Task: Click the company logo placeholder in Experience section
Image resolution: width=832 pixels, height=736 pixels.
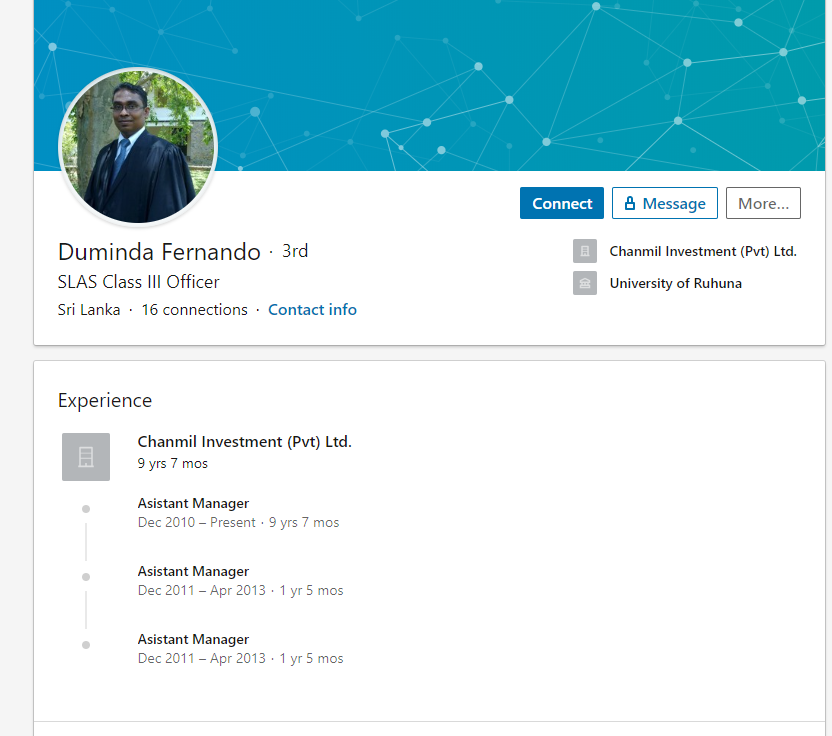Action: (86, 457)
